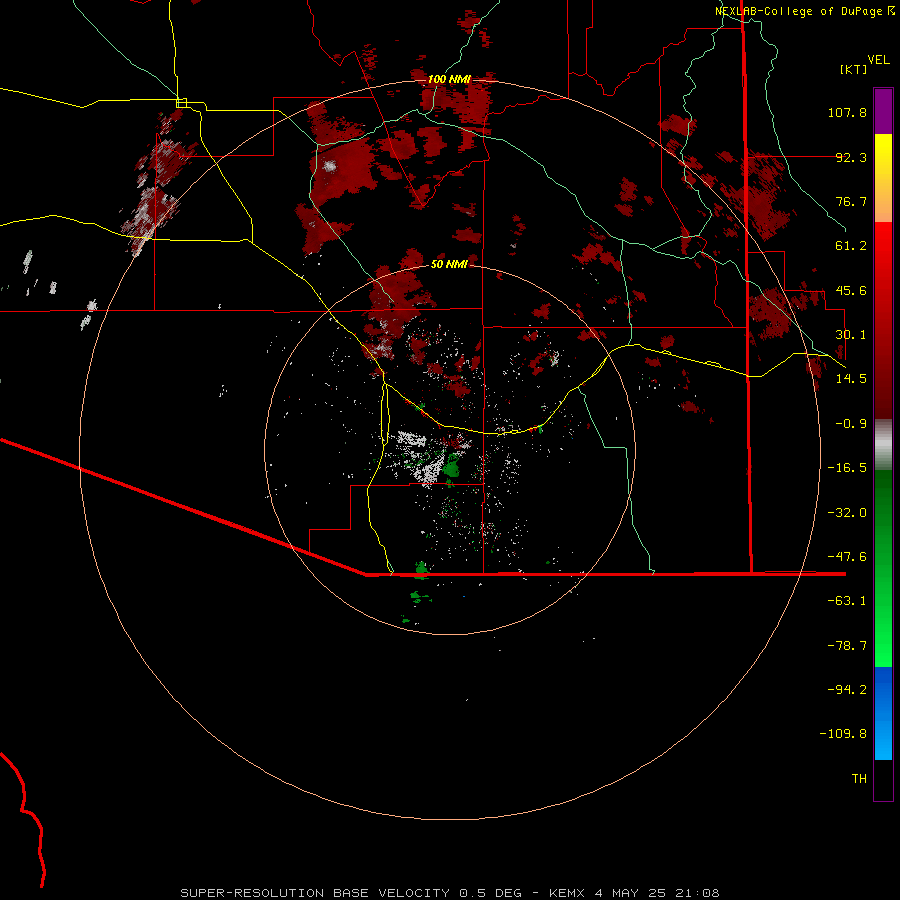The width and height of the screenshot is (900, 900).
Task: Click the 45.6 legend value
Action: coord(851,290)
